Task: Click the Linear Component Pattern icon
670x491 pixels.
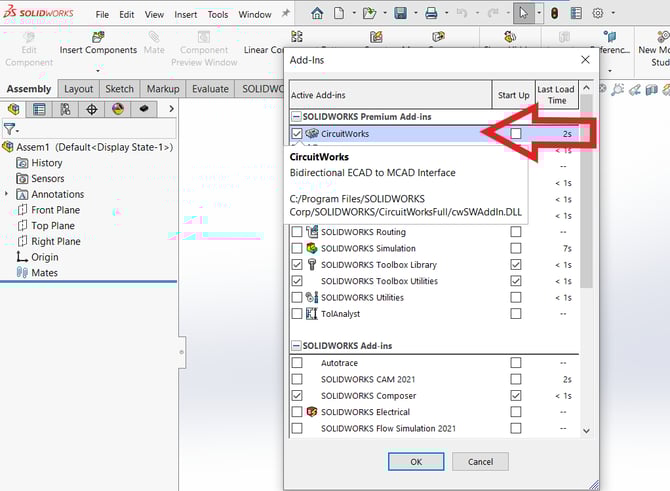Action: tap(297, 37)
